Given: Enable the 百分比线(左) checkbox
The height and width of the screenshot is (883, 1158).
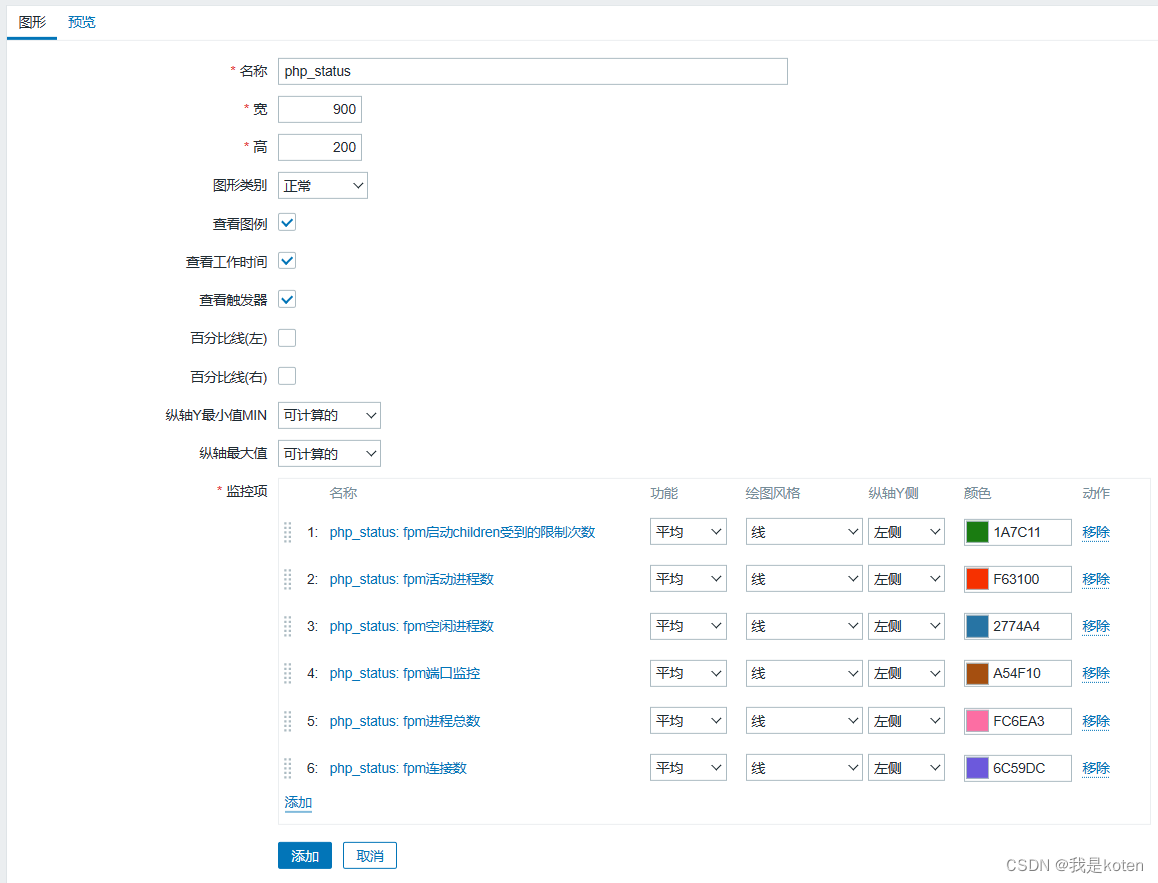Looking at the screenshot, I should 287,338.
